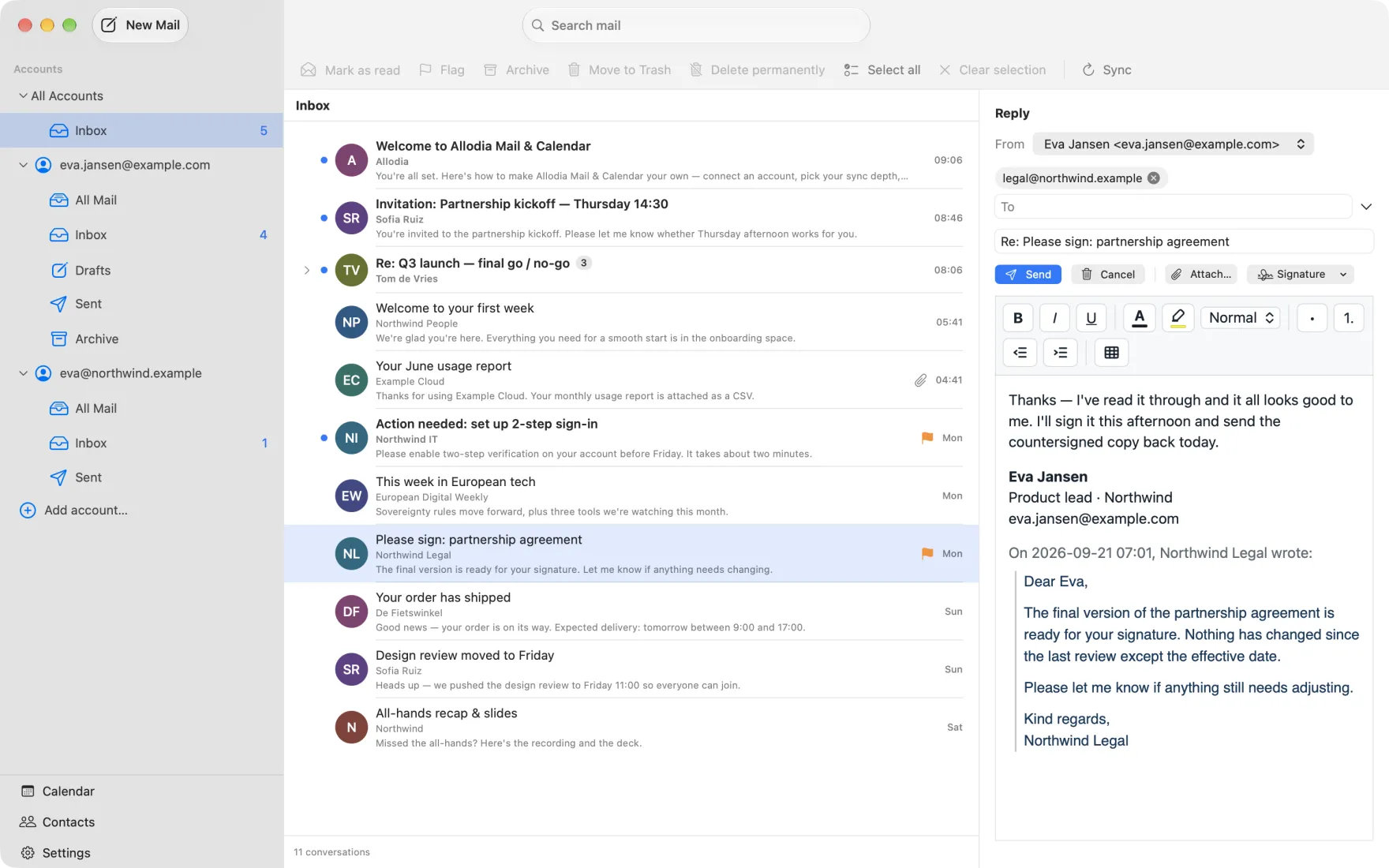Click Delete permanently
This screenshot has height=868, width=1389.
757,70
